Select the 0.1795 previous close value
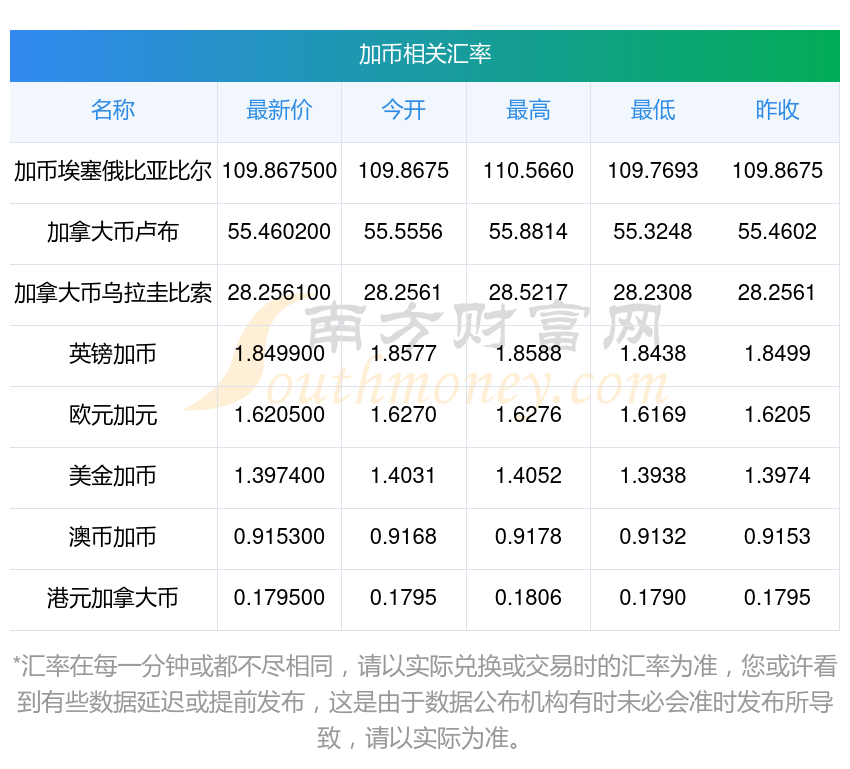The image size is (850, 769). (777, 598)
